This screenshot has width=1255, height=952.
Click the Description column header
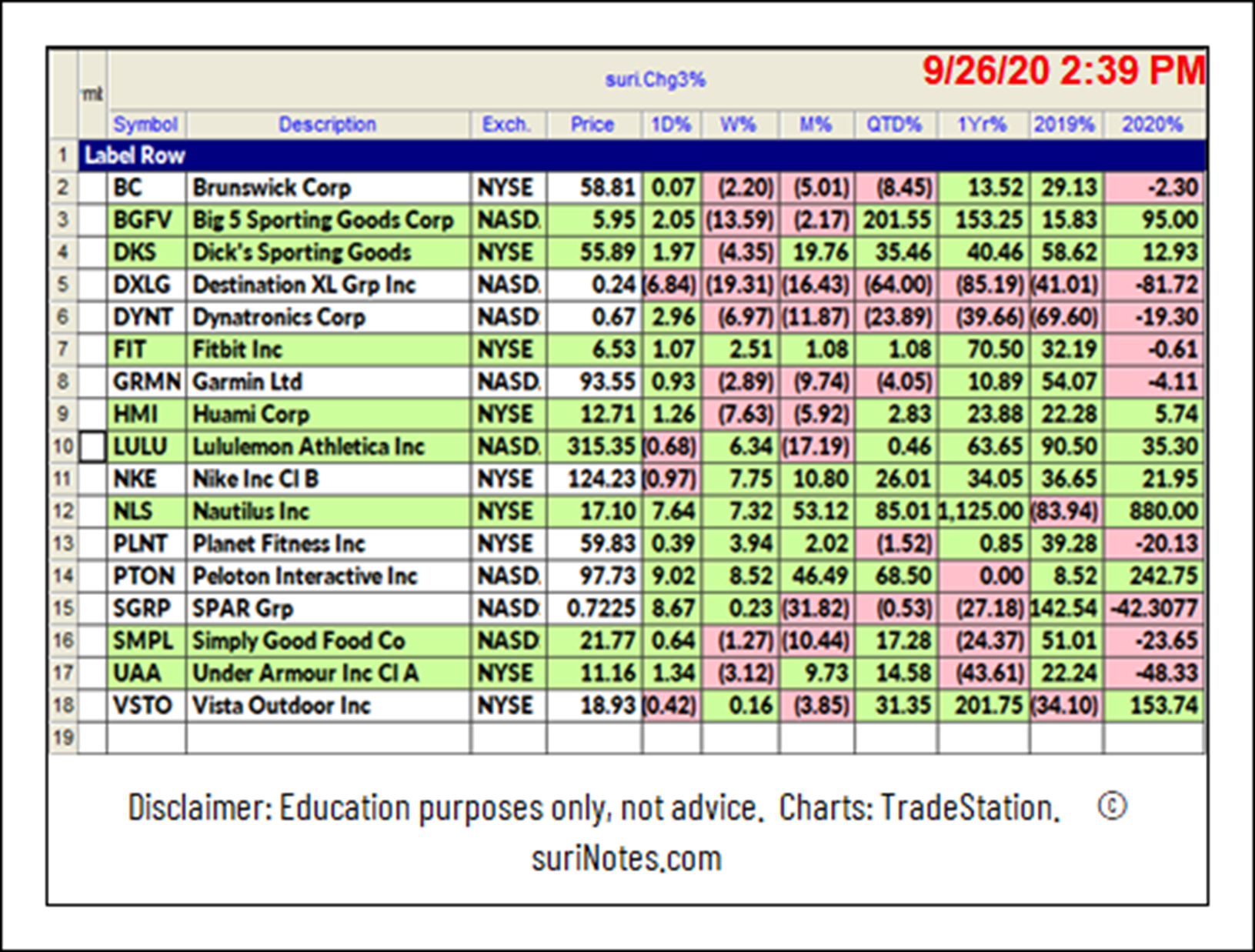327,125
